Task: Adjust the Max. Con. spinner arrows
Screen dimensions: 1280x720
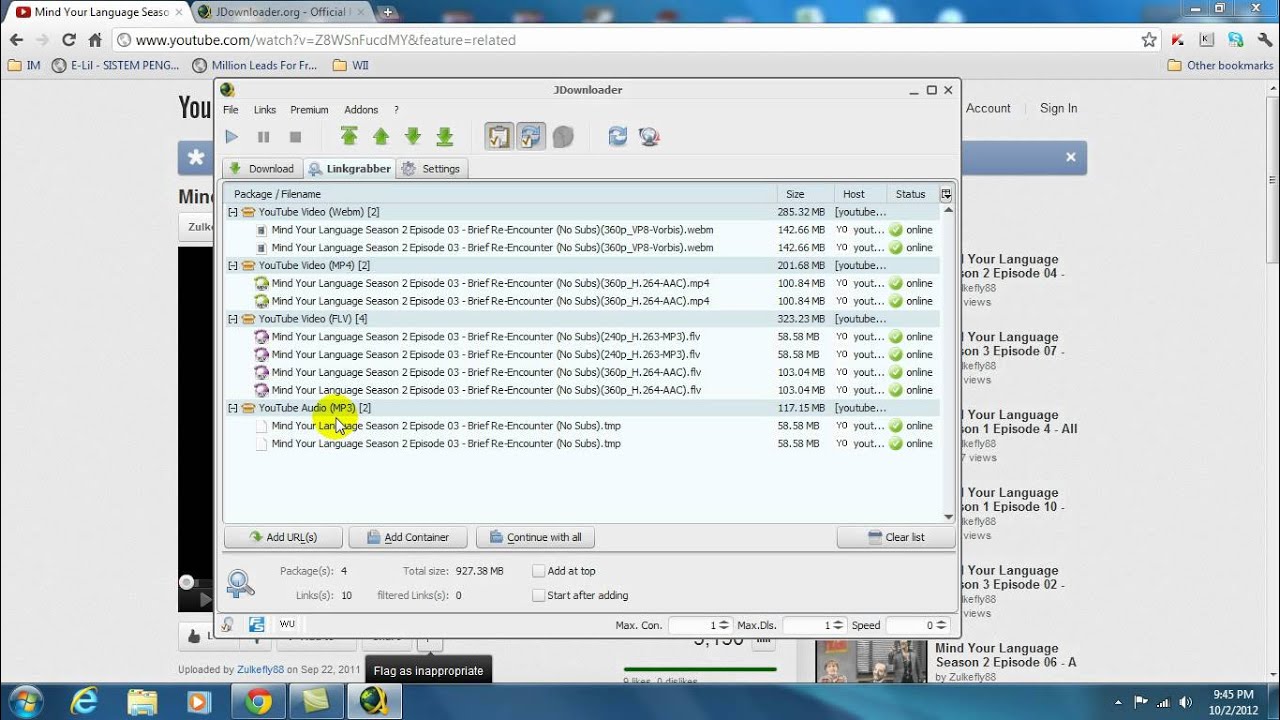Action: click(x=726, y=625)
